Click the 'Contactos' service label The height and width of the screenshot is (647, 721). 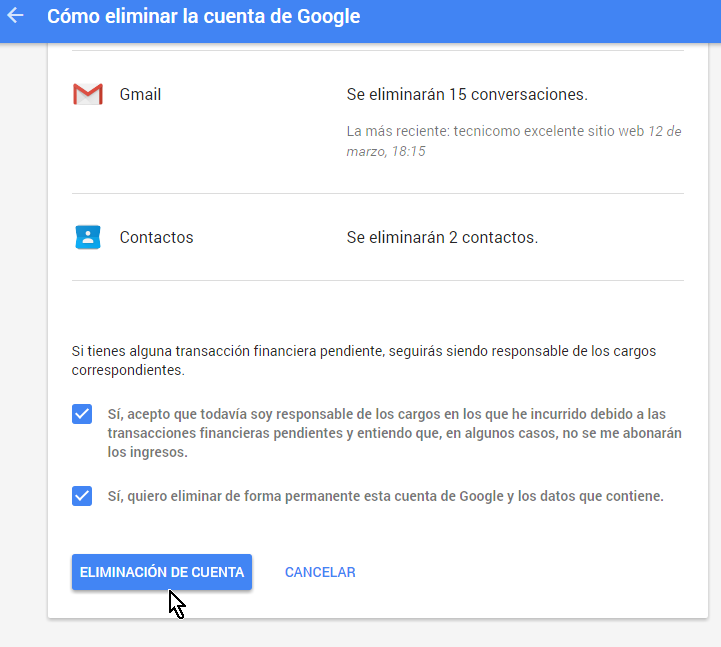[x=156, y=237]
